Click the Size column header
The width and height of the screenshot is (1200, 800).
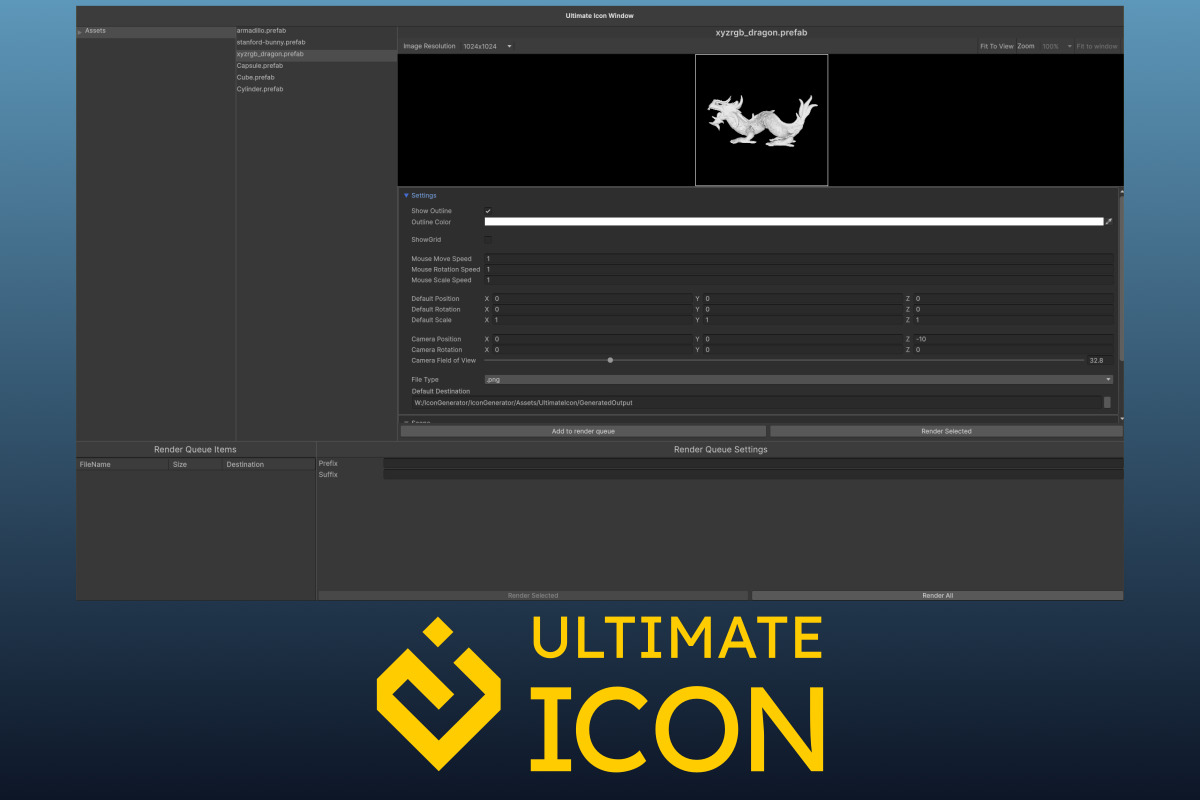point(196,465)
